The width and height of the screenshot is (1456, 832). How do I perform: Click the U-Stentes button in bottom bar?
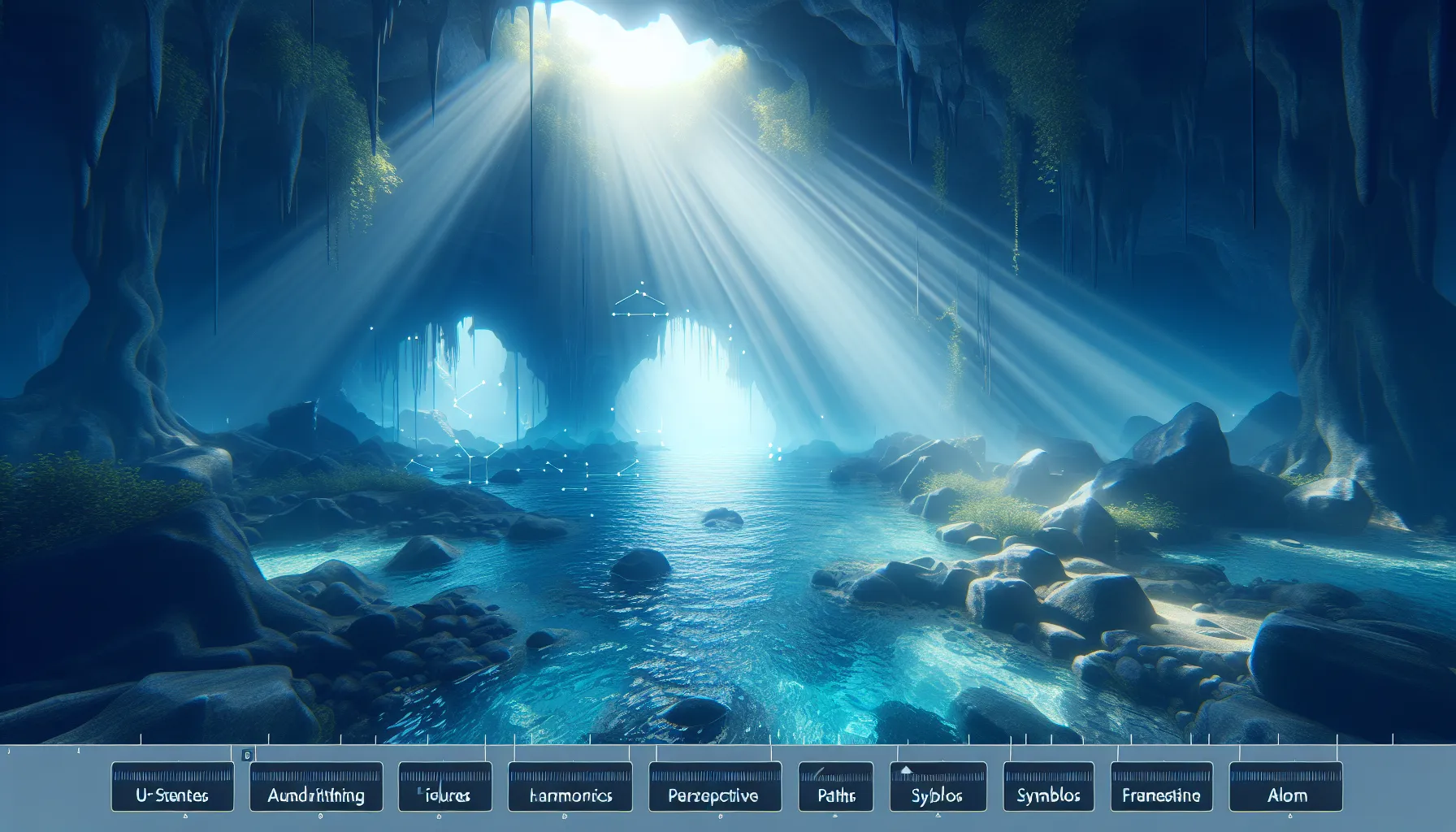coord(172,786)
